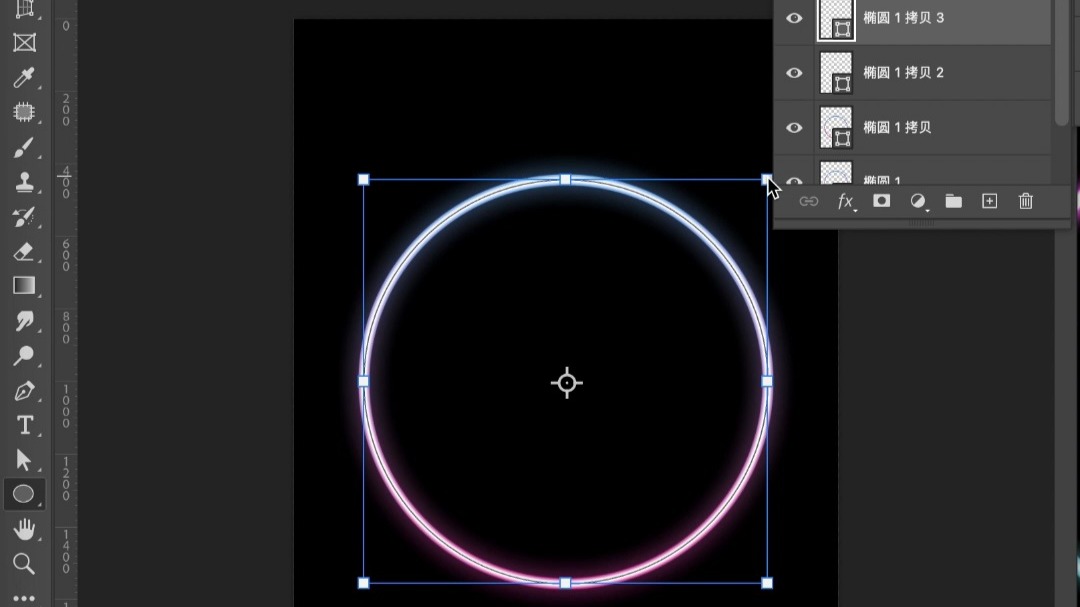Select the Pen tool
This screenshot has height=607, width=1080.
point(24,391)
